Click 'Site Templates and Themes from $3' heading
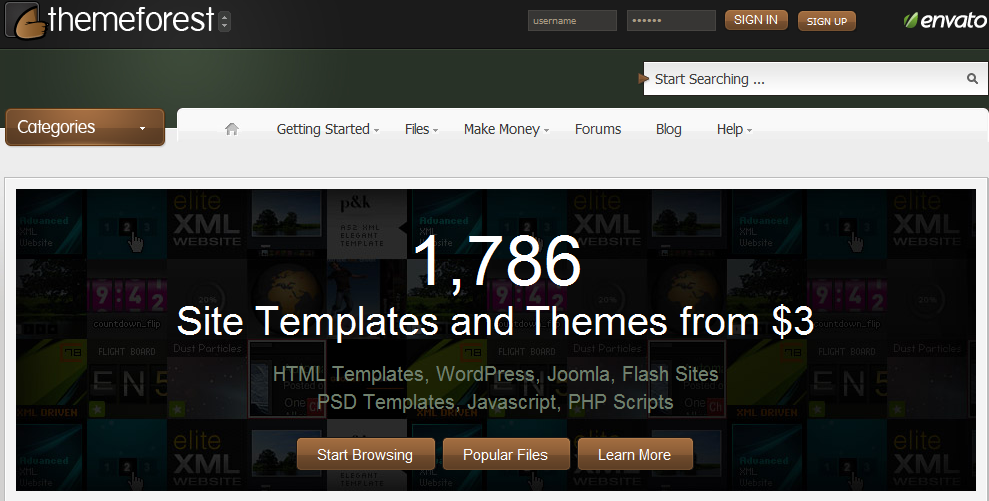Image resolution: width=989 pixels, height=501 pixels. pos(495,321)
